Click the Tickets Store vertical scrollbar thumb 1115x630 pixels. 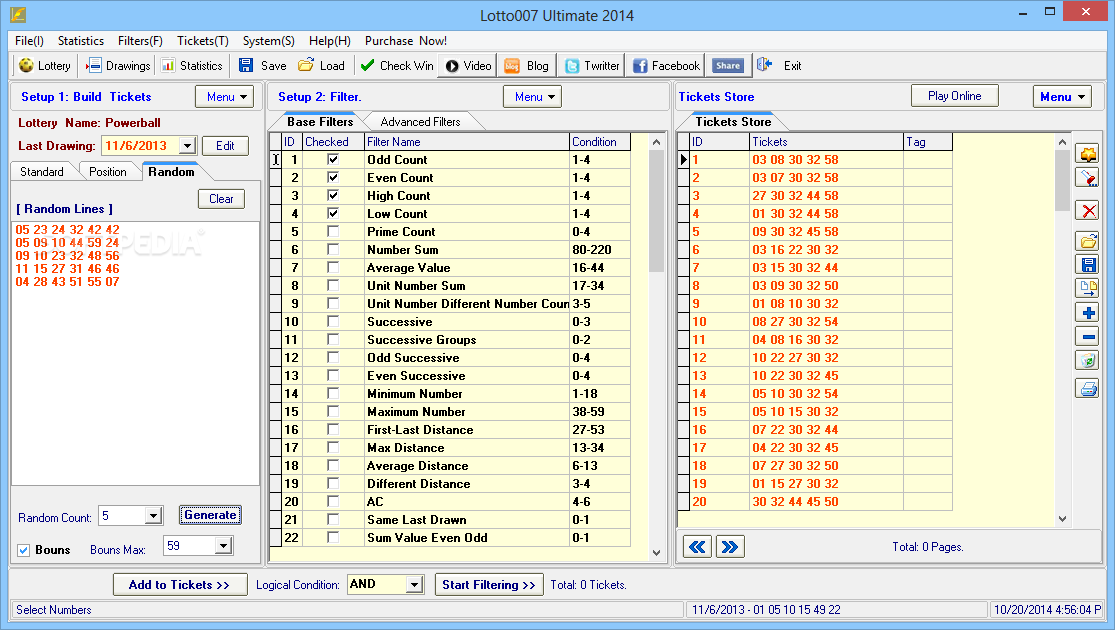tap(1062, 181)
